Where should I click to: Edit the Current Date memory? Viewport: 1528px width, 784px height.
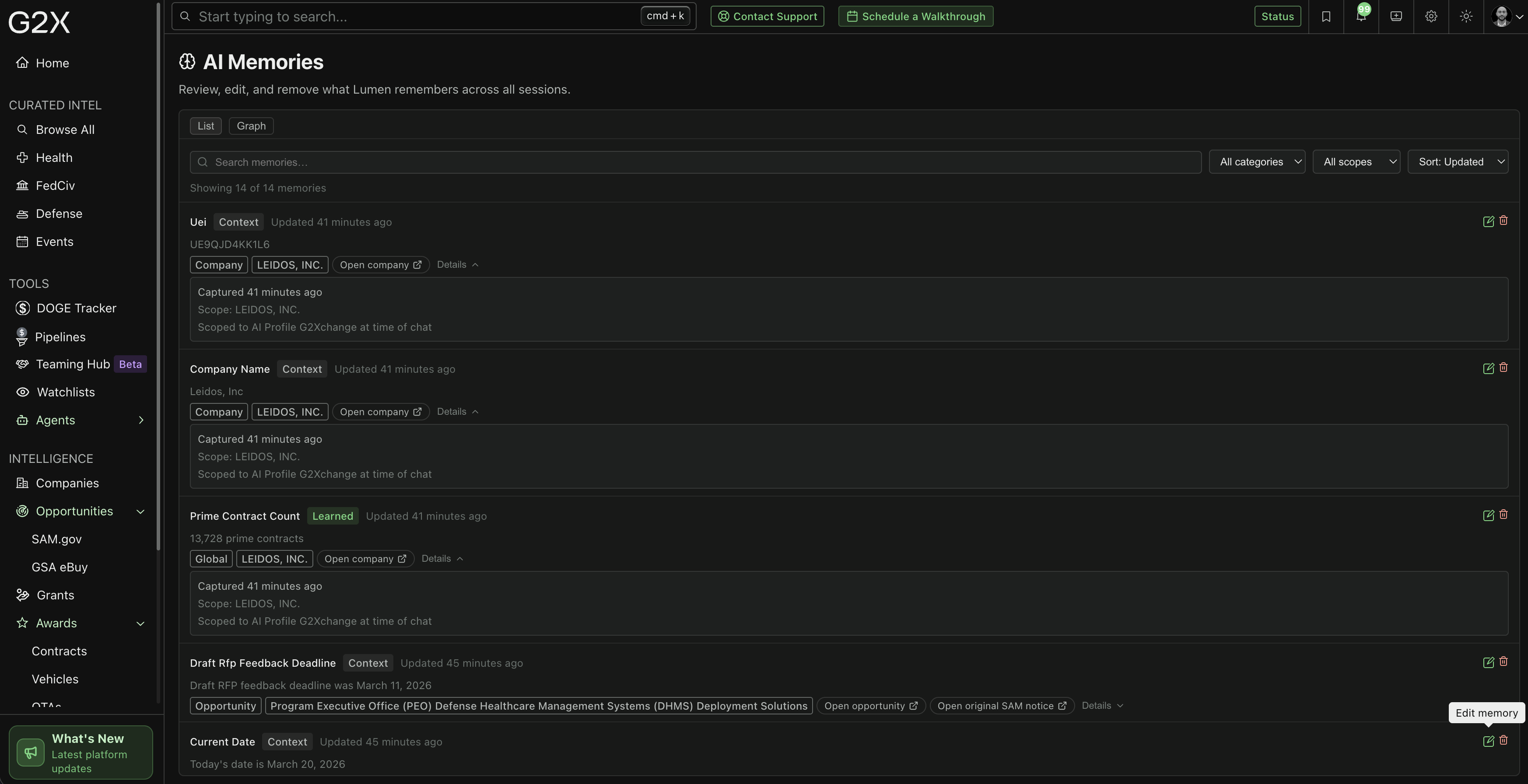click(1488, 741)
